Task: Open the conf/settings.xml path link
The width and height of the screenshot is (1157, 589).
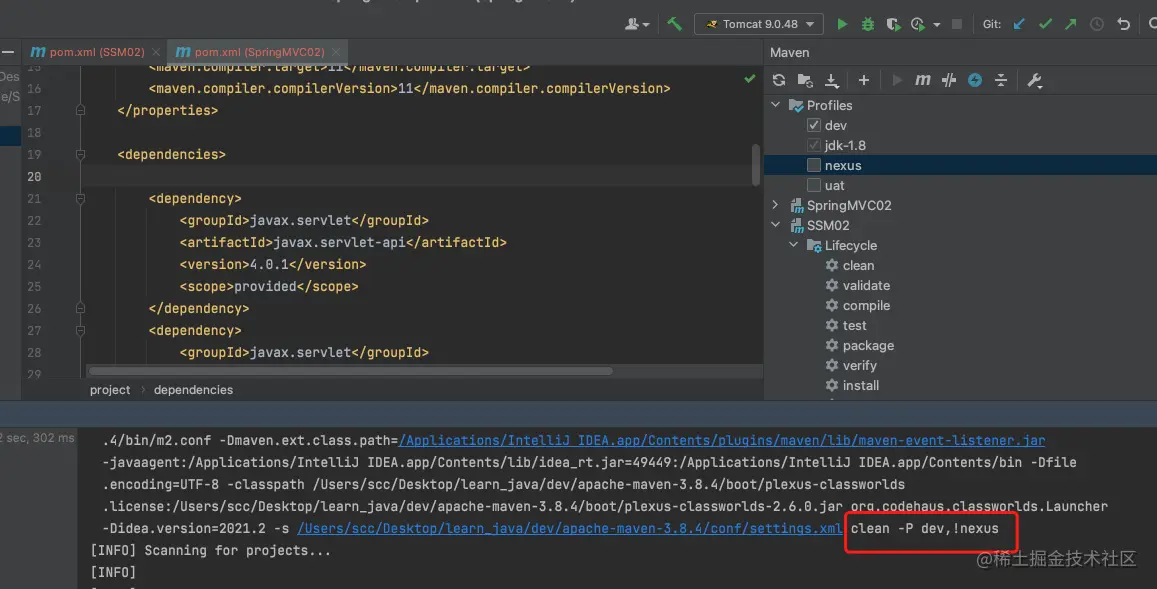Action: point(569,528)
